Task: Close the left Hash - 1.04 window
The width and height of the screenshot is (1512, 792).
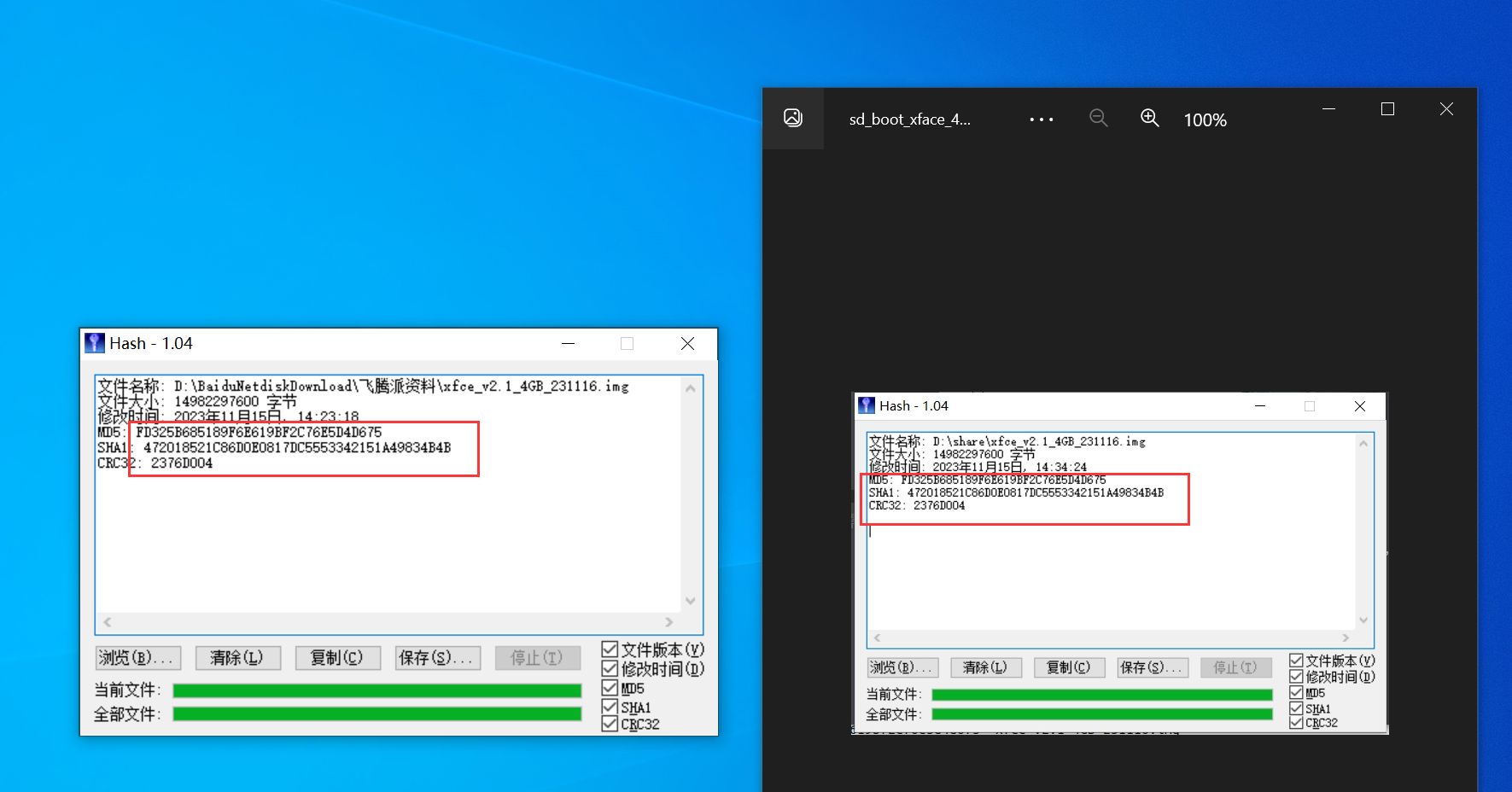Action: (x=687, y=343)
